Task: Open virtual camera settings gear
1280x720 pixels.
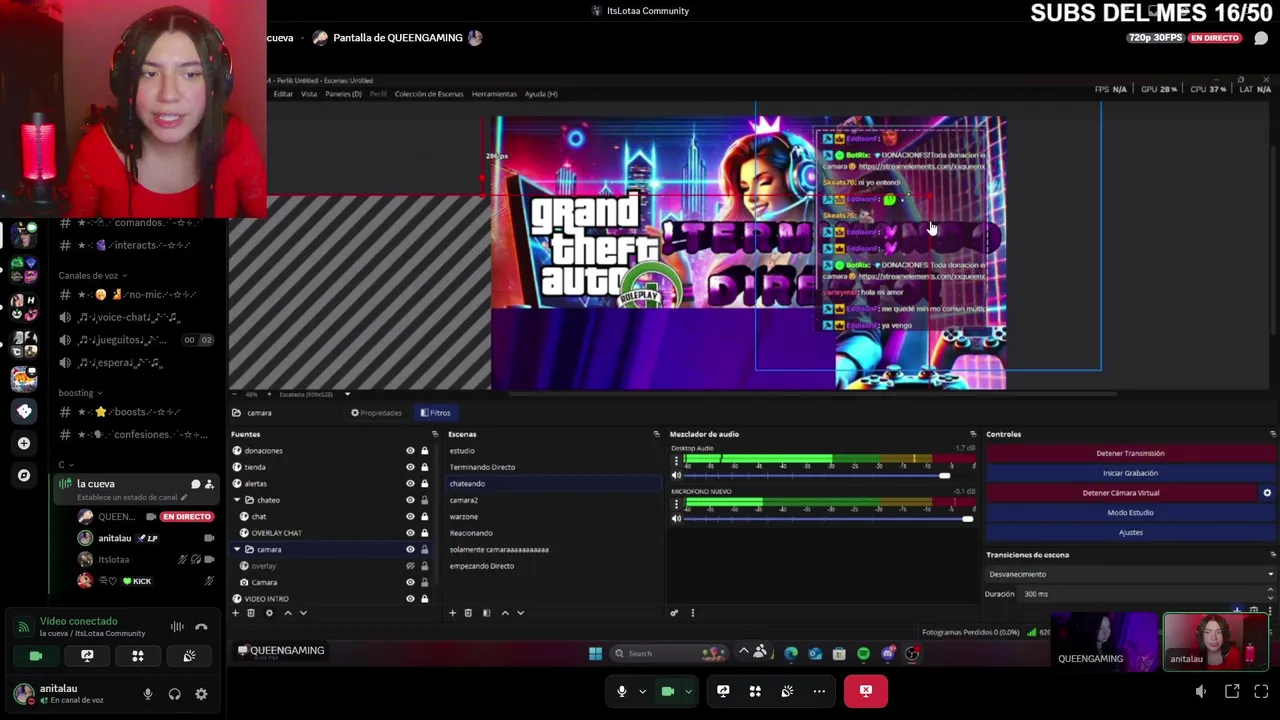Action: (1267, 493)
